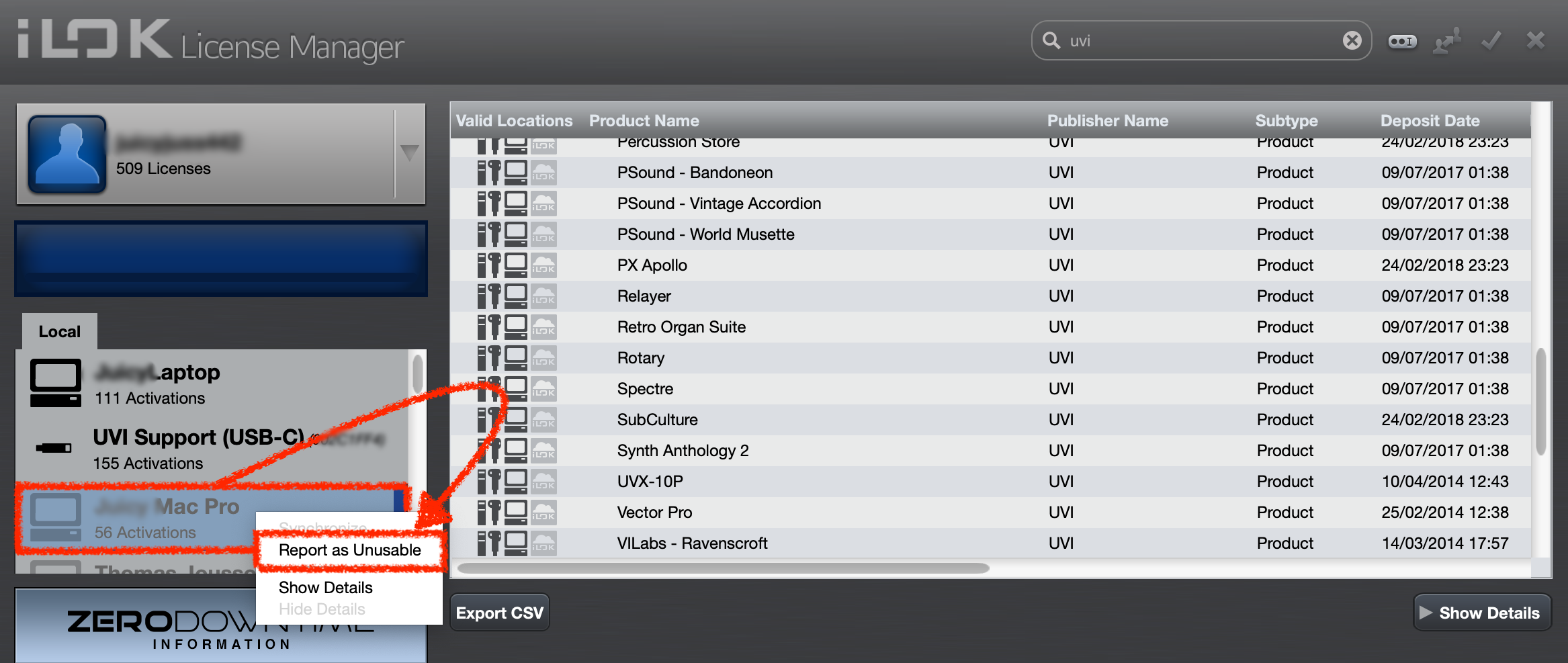Select the Laptop computer icon
The image size is (1568, 663).
pos(56,383)
